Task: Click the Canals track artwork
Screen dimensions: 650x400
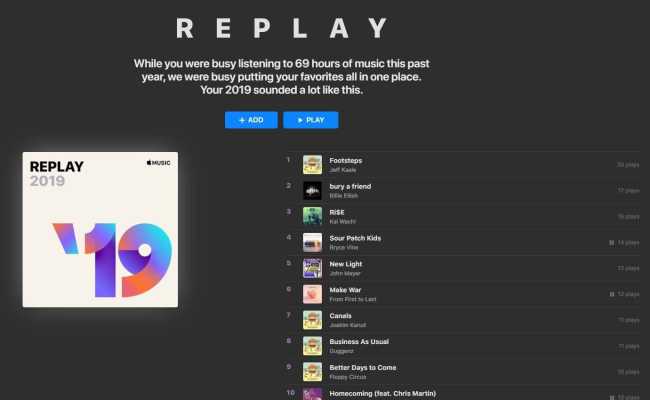Action: [312, 320]
